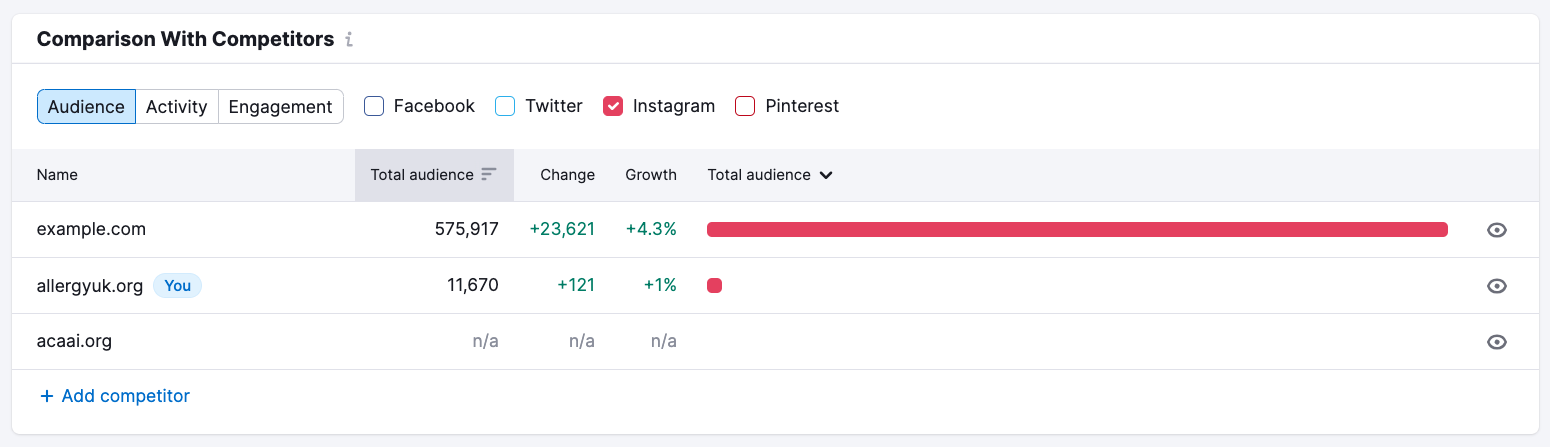This screenshot has height=447, width=1550.
Task: Toggle visibility of the allergyuk.org row
Action: coord(1496,286)
